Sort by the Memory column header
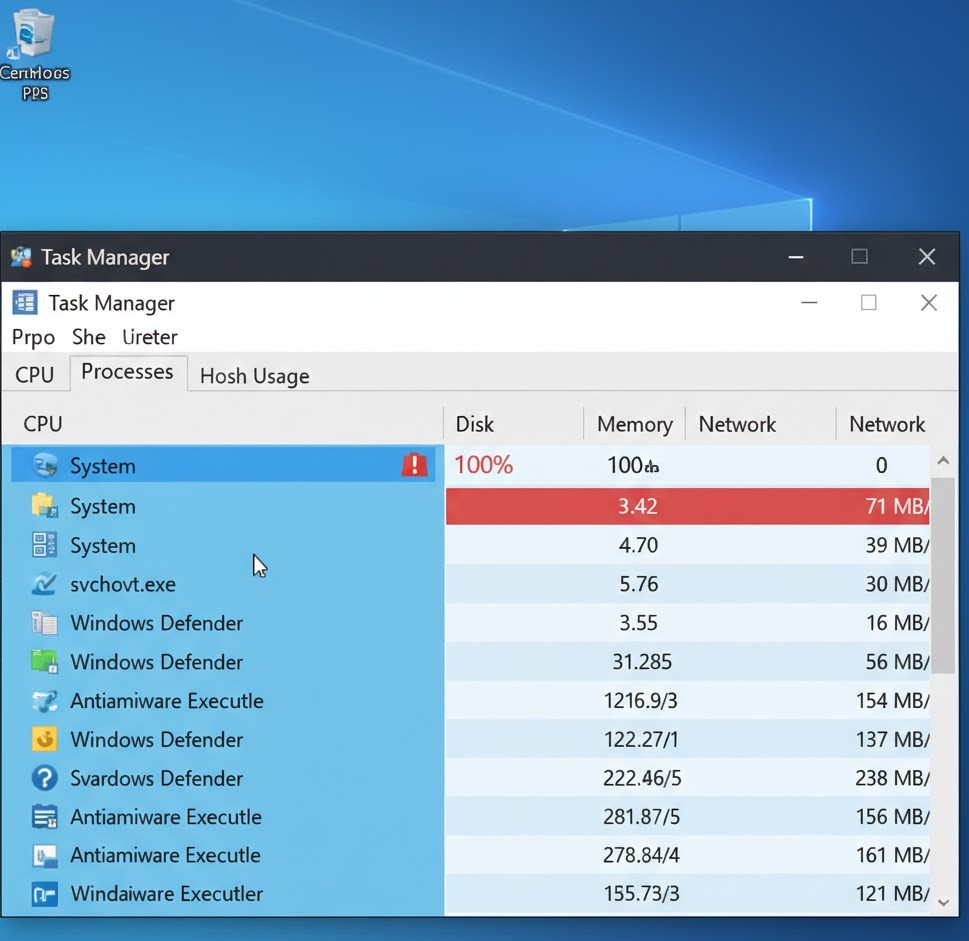The height and width of the screenshot is (941, 969). click(634, 424)
